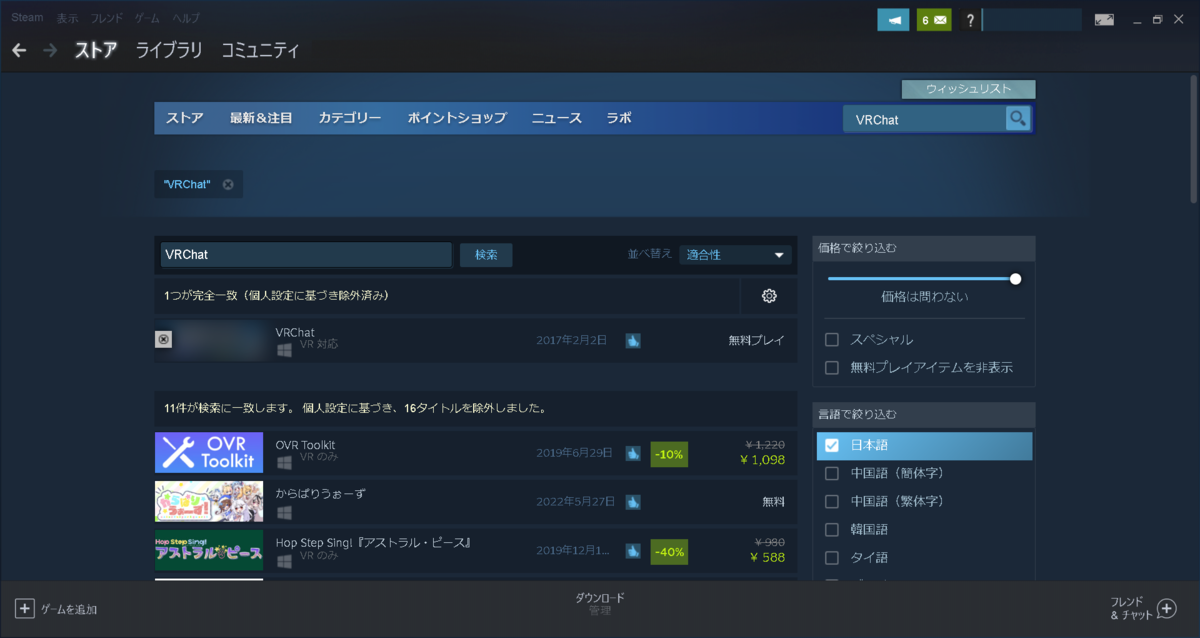Open the announcements megaphone icon
The image size is (1200, 638).
click(x=893, y=20)
